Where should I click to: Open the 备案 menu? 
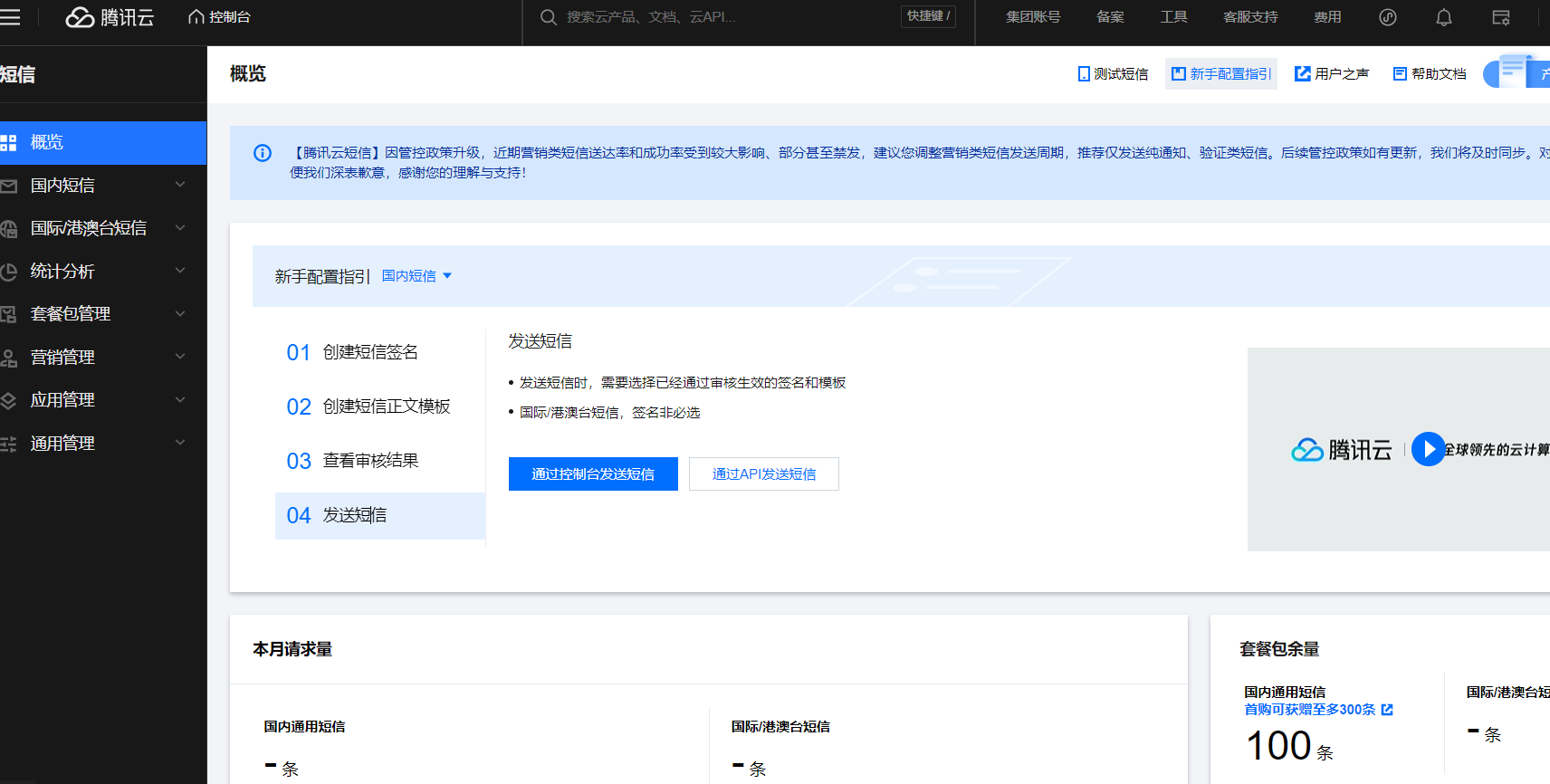(x=1110, y=17)
